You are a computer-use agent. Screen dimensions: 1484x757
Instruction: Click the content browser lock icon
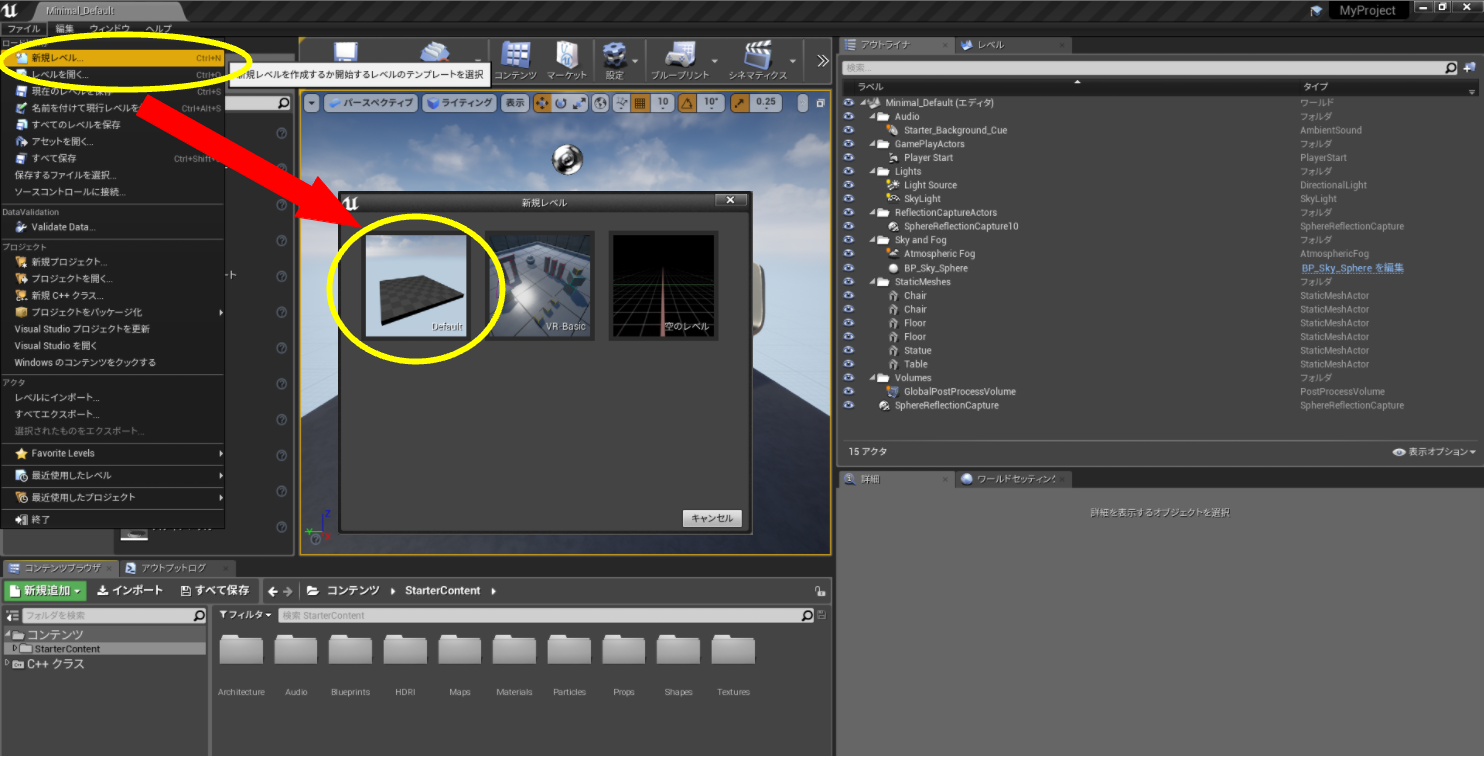coord(820,591)
